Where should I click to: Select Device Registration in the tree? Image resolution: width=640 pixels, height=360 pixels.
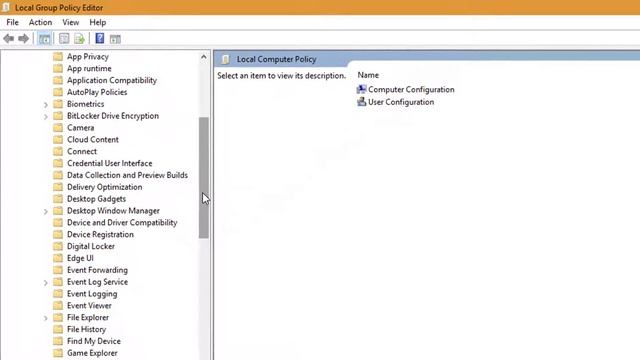pos(100,234)
